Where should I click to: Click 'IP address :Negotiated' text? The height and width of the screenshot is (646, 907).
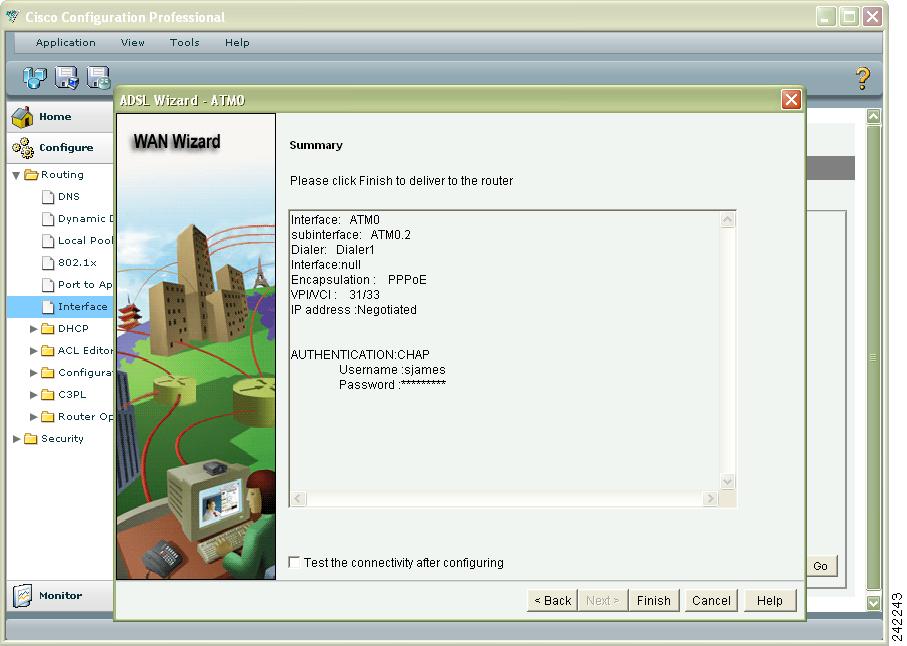(353, 310)
